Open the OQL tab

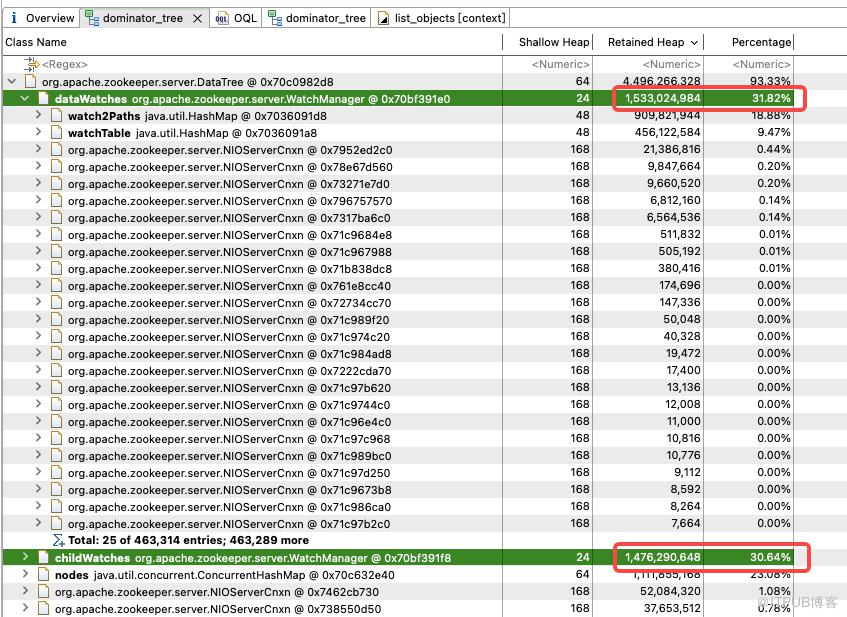pyautogui.click(x=236, y=18)
